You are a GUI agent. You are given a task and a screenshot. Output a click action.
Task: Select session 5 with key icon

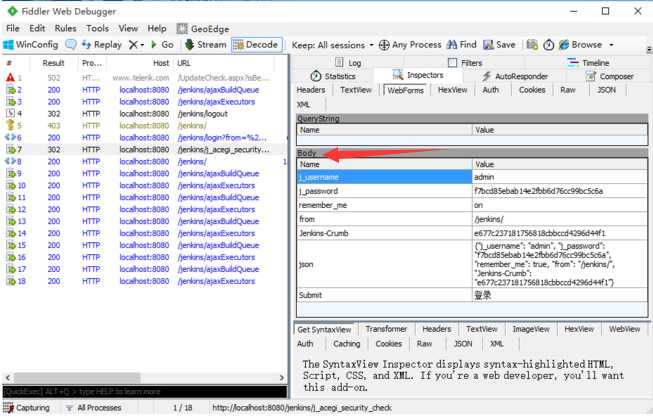144,126
